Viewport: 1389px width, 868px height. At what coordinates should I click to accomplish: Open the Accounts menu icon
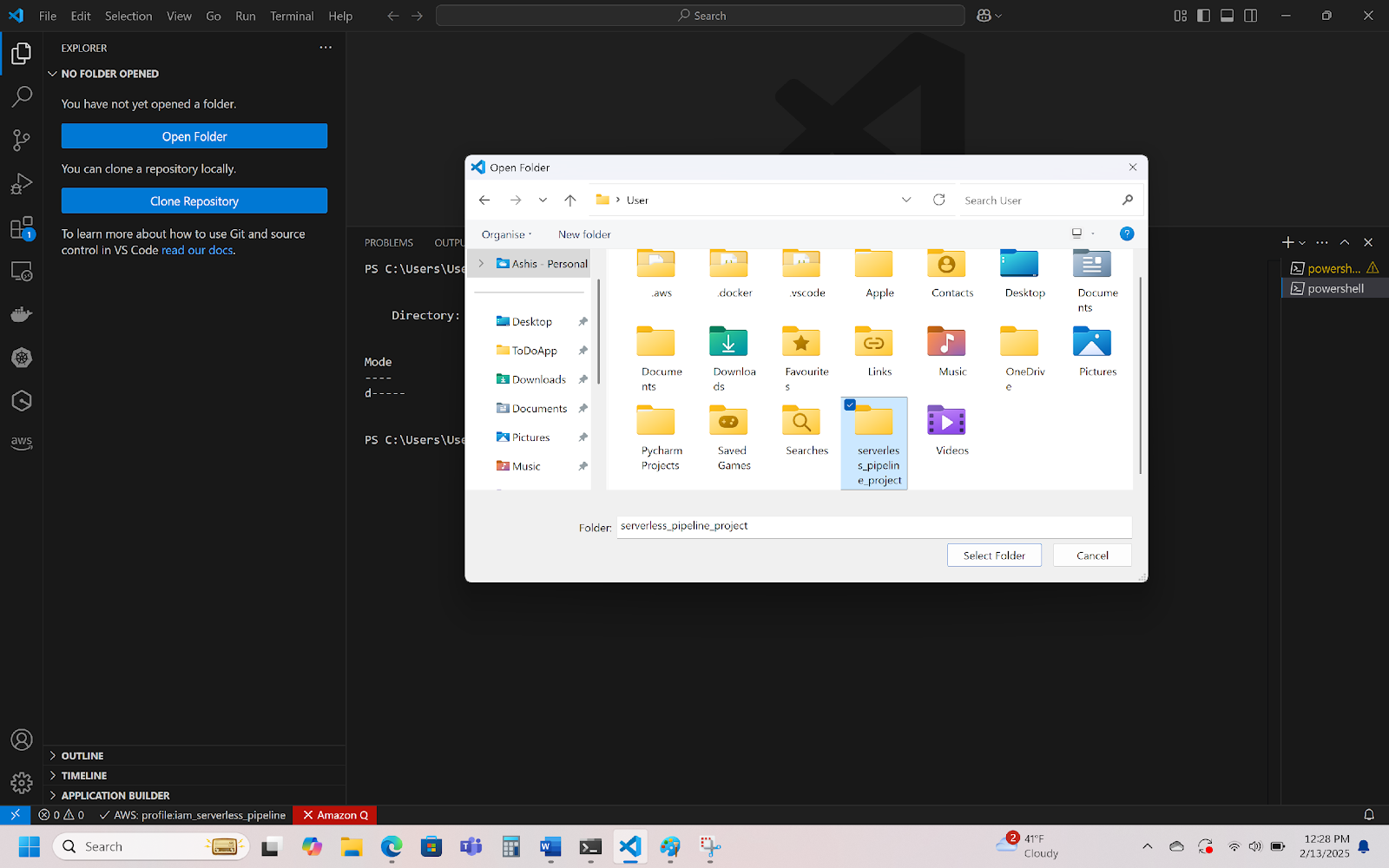click(x=22, y=740)
